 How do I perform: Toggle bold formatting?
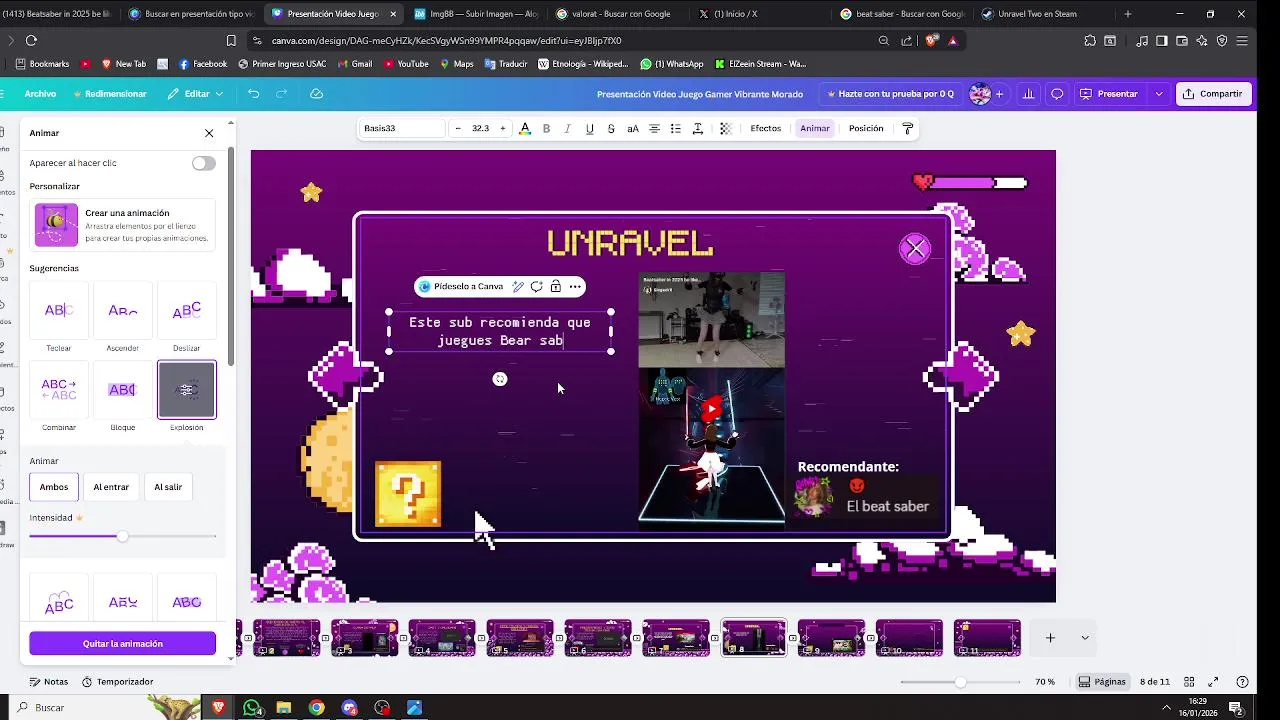(546, 128)
